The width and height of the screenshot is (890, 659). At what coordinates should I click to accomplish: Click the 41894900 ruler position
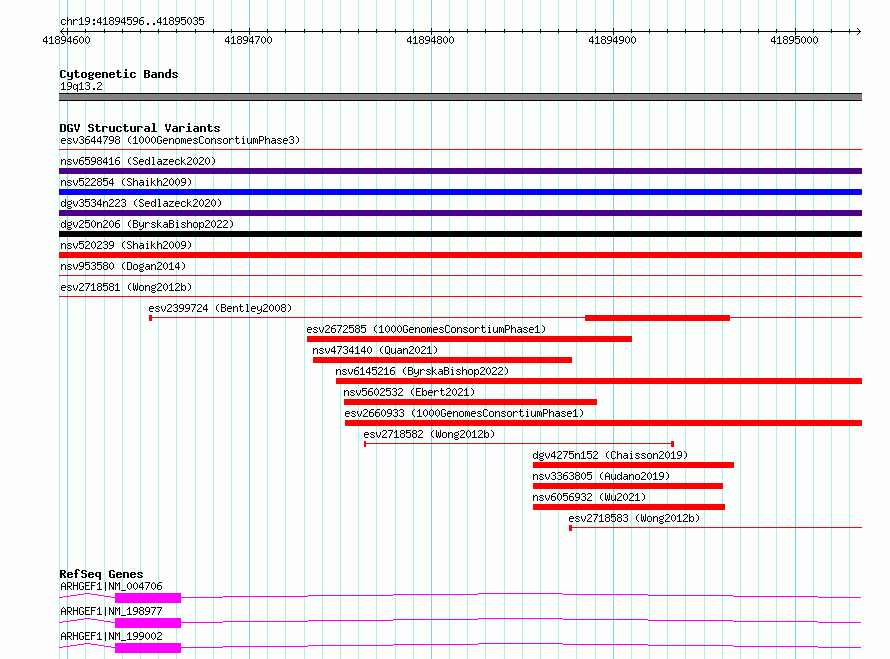[x=612, y=40]
